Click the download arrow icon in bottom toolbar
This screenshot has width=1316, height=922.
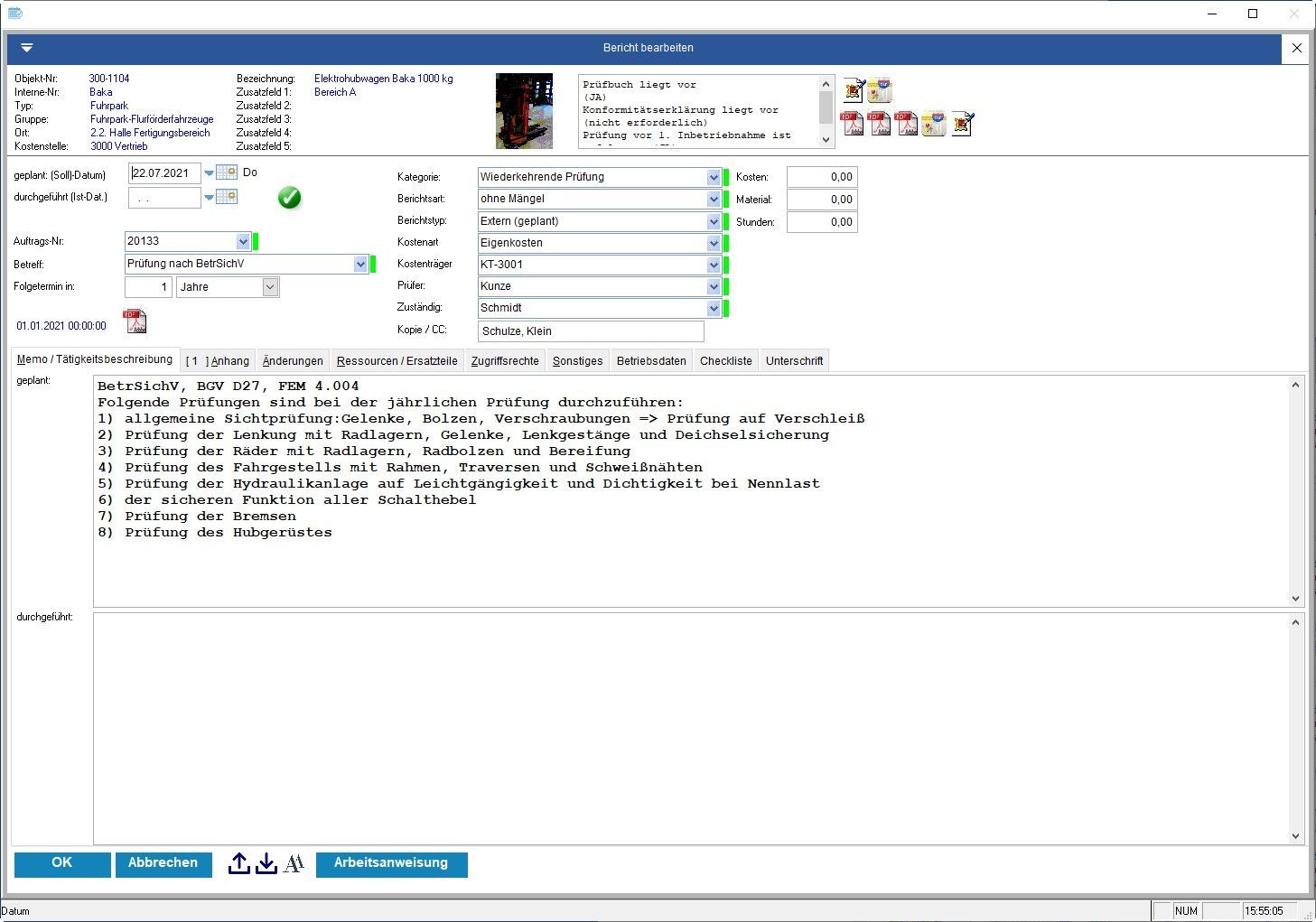click(x=266, y=863)
